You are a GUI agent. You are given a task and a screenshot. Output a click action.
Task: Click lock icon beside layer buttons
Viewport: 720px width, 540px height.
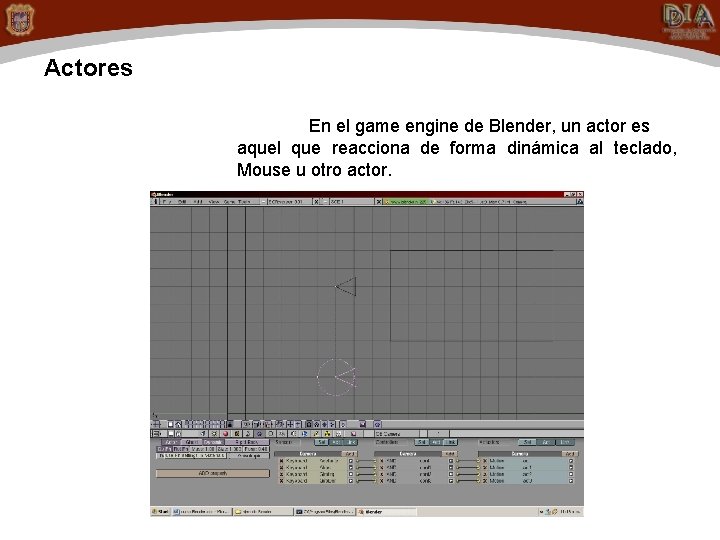pyautogui.click(x=230, y=424)
